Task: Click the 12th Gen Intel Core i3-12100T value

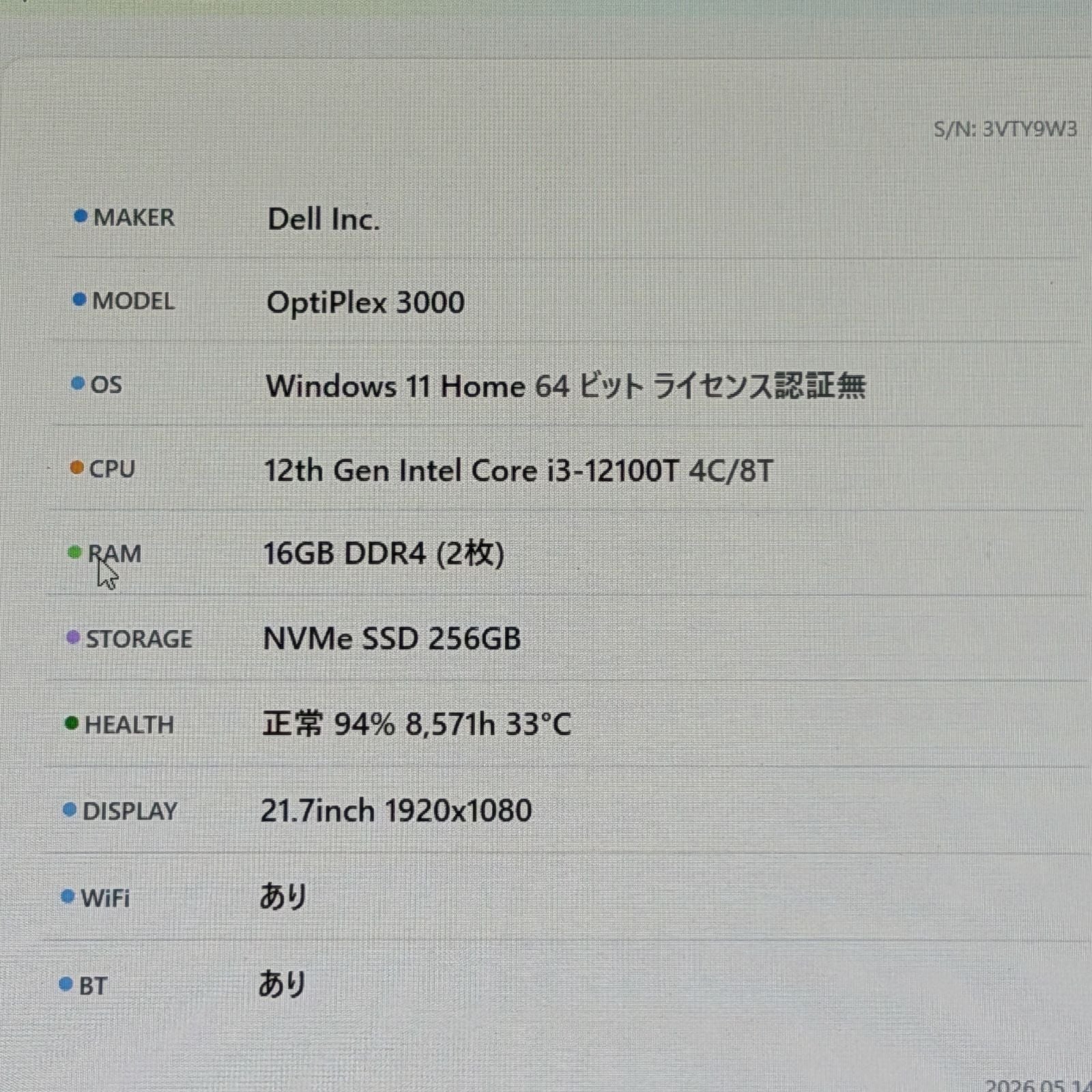Action: pos(519,471)
